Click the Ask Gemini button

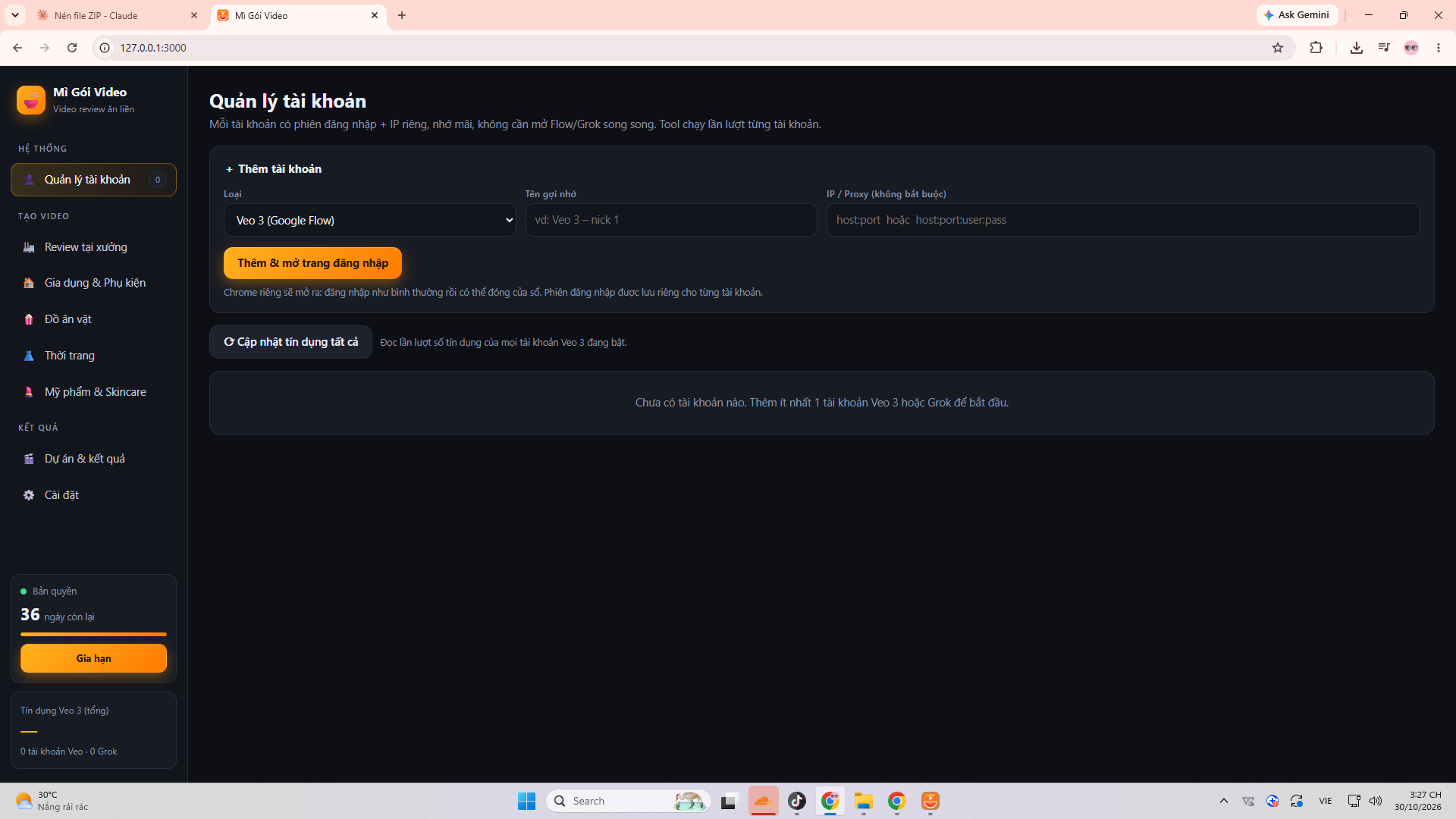point(1297,15)
